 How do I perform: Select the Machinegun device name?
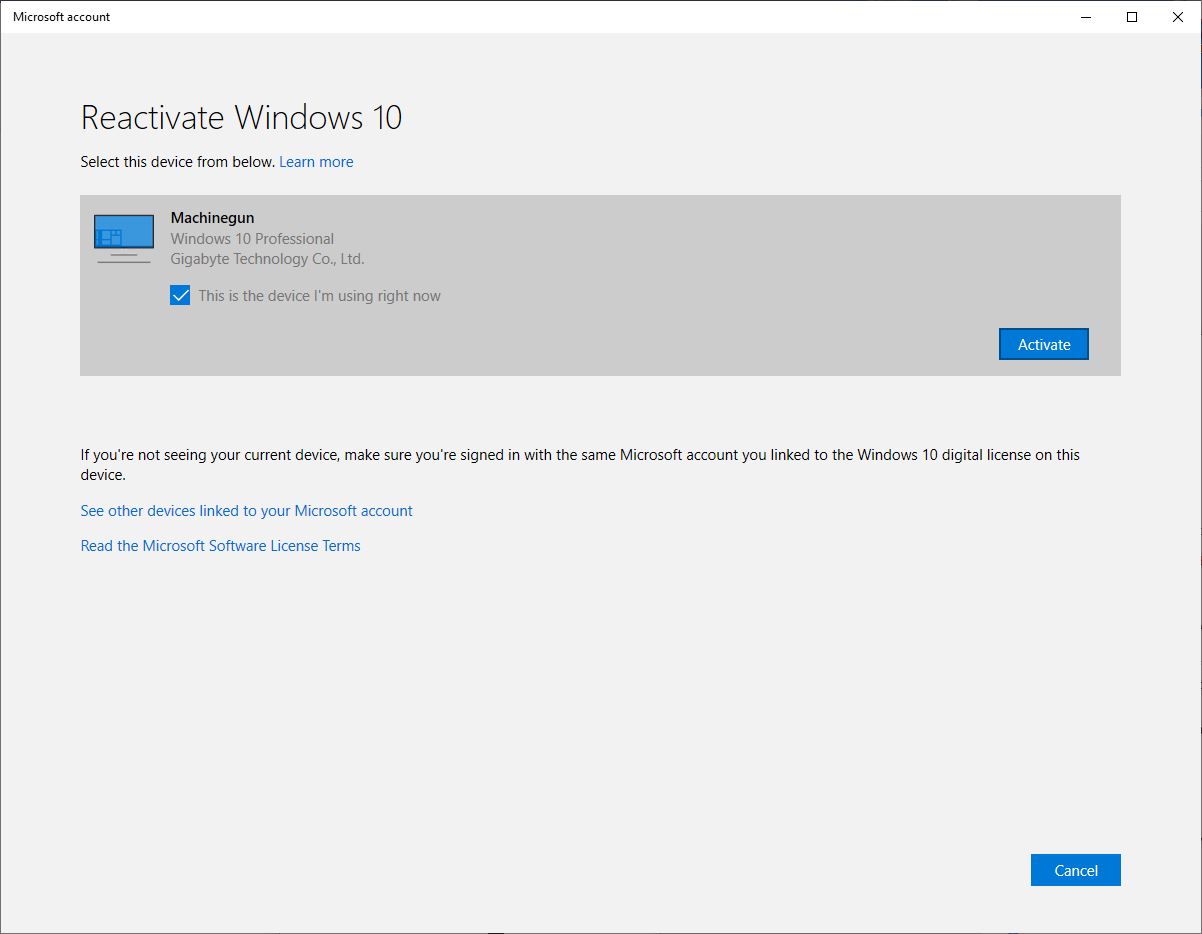click(212, 218)
